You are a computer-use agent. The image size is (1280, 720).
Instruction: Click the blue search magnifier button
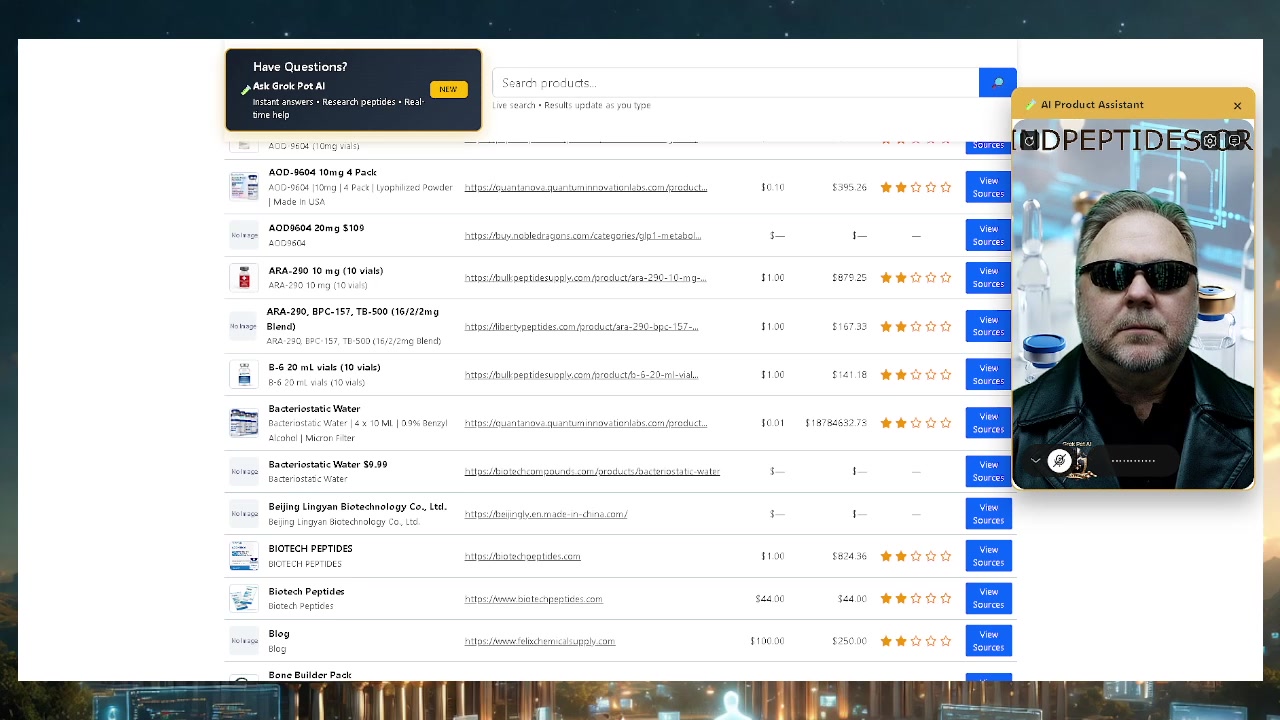(x=997, y=83)
